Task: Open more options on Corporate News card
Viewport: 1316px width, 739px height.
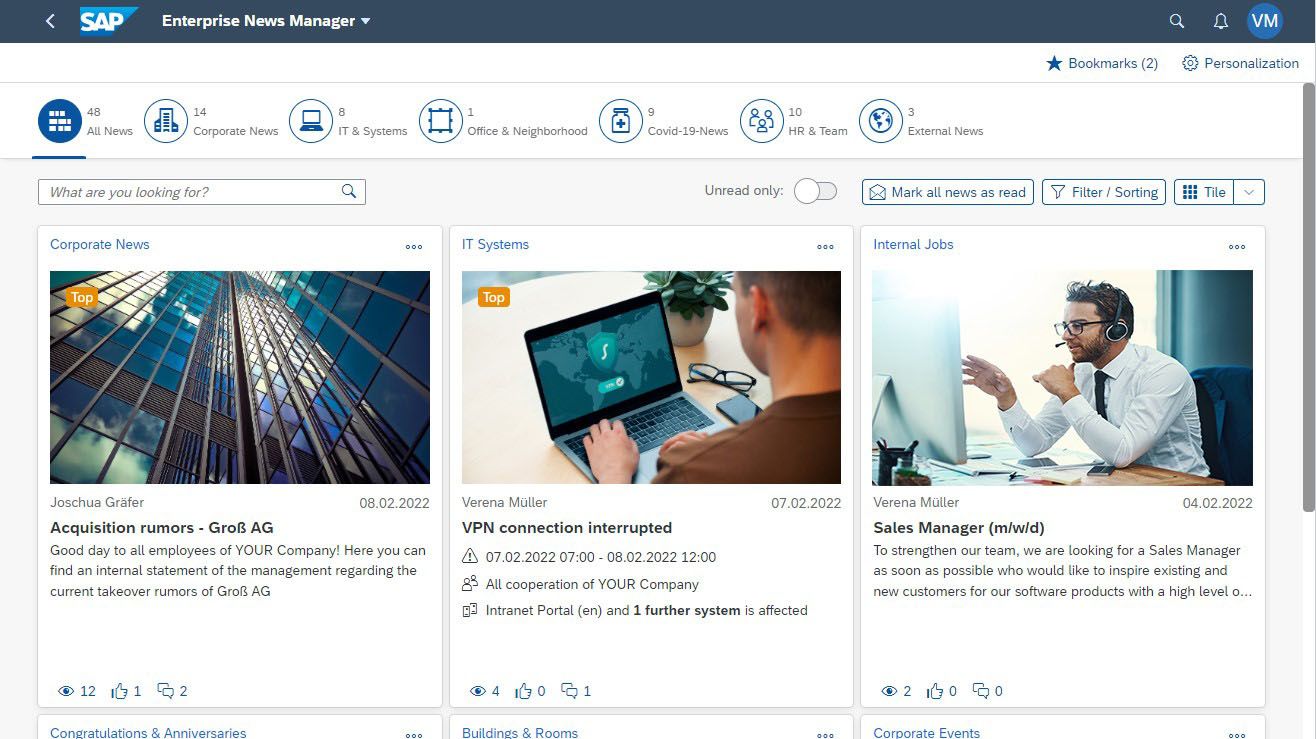Action: [x=414, y=247]
